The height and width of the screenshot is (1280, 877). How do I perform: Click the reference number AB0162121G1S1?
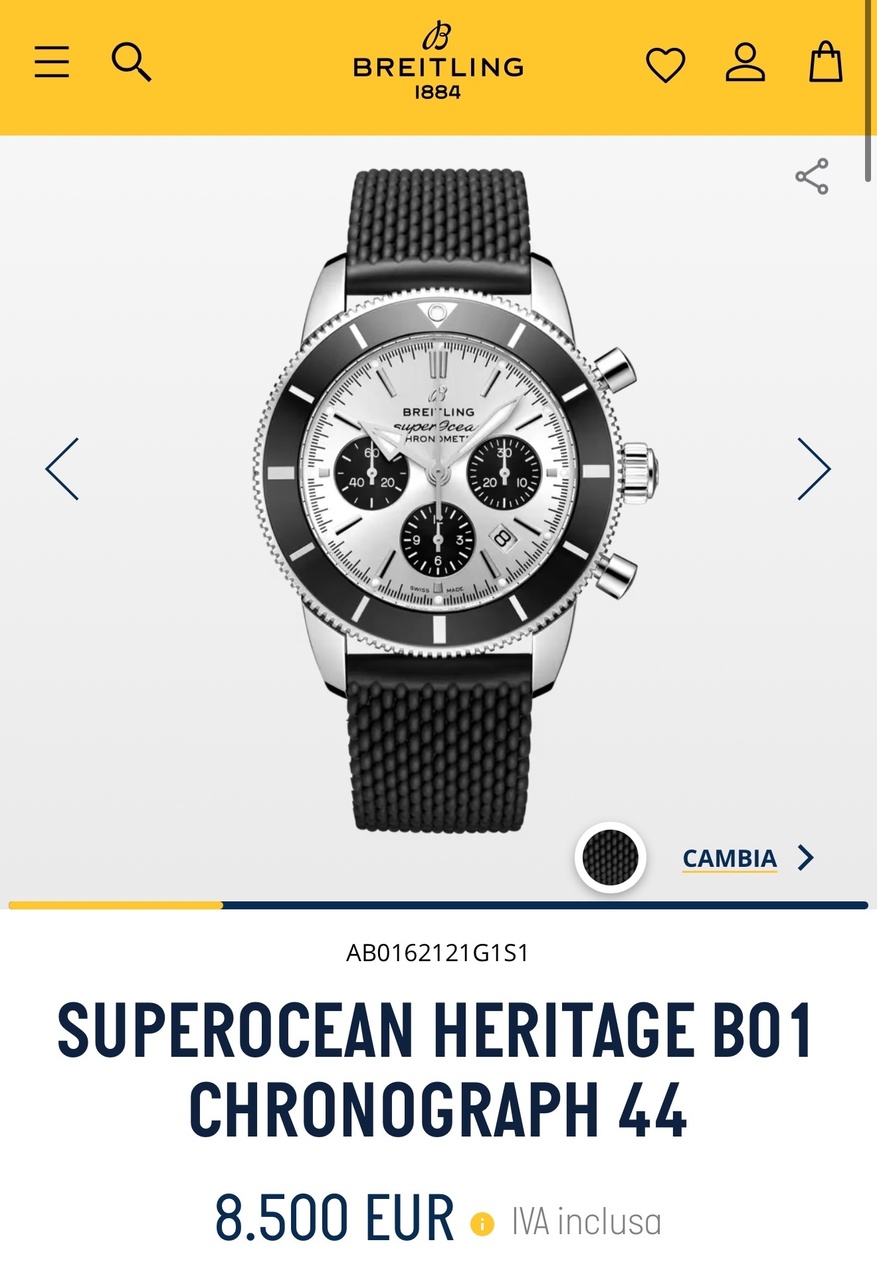point(438,953)
